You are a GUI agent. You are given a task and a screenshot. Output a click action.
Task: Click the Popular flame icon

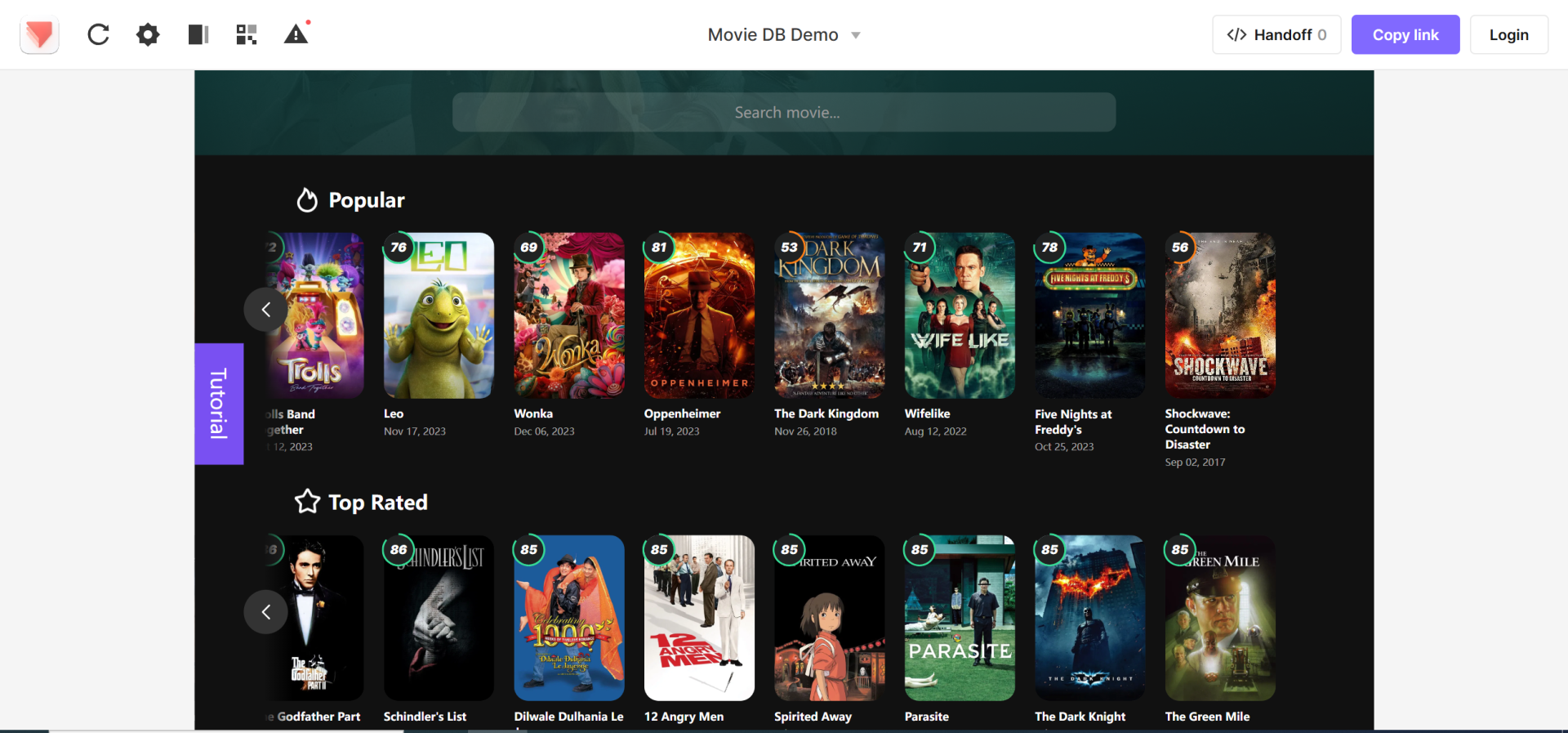click(307, 200)
